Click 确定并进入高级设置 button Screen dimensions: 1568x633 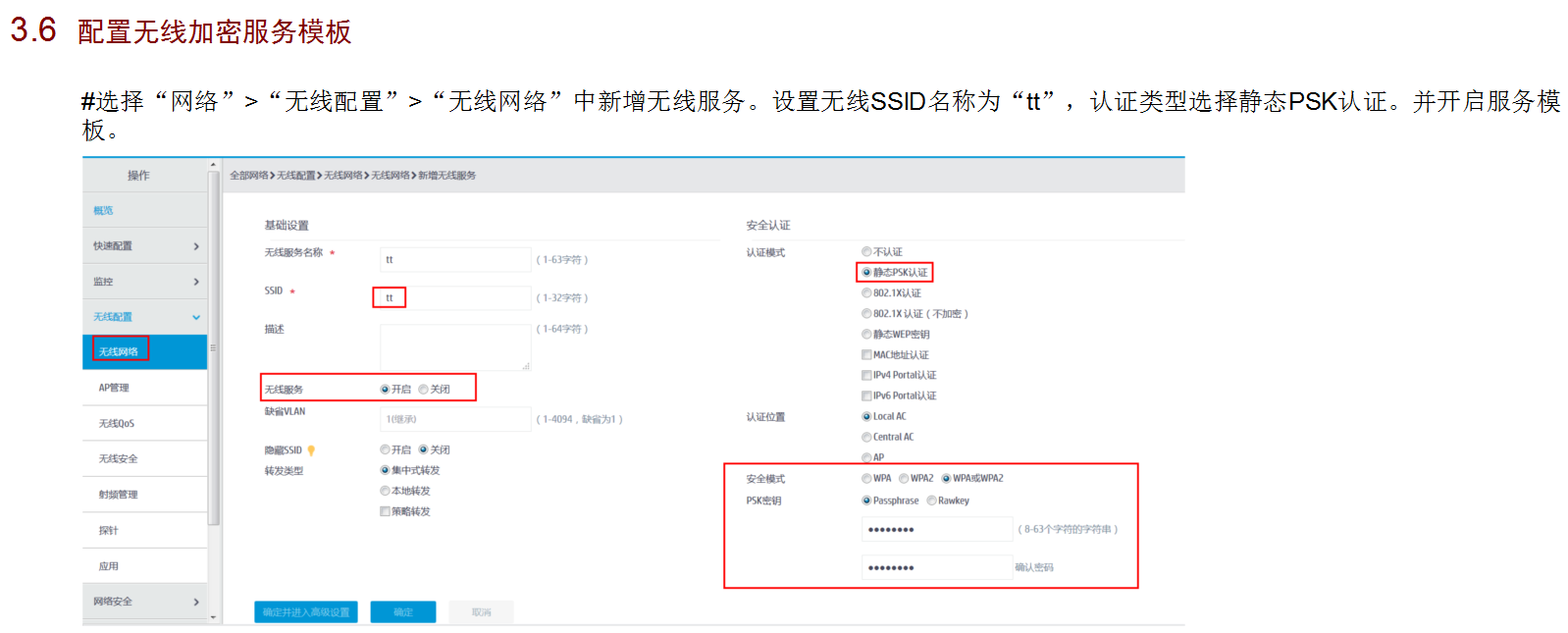(306, 612)
